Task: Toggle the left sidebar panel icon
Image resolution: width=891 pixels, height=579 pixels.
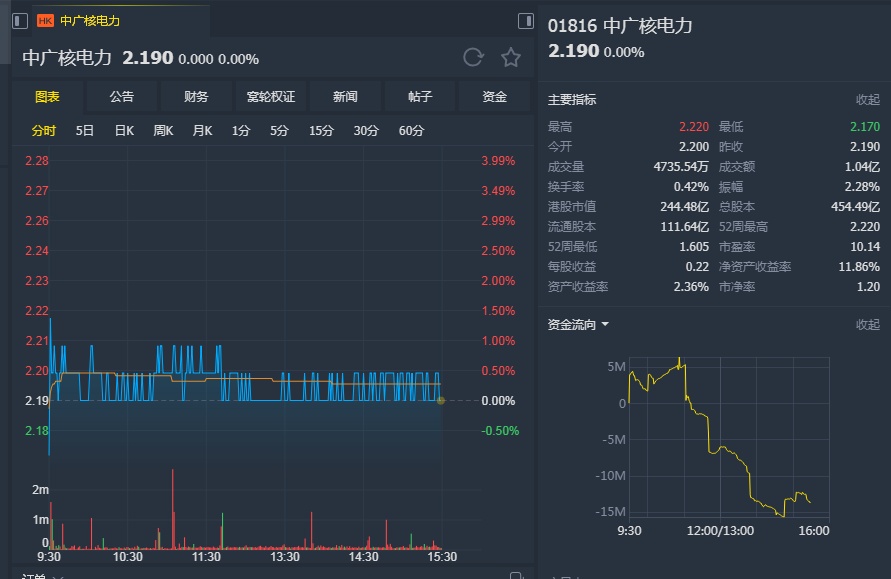Action: (20, 21)
